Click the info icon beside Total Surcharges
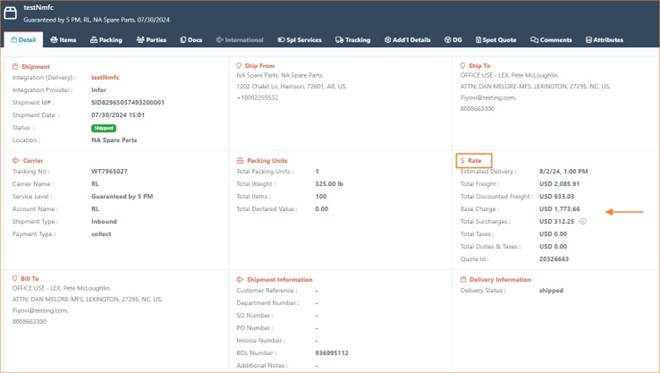The image size is (660, 373). pyautogui.click(x=583, y=221)
